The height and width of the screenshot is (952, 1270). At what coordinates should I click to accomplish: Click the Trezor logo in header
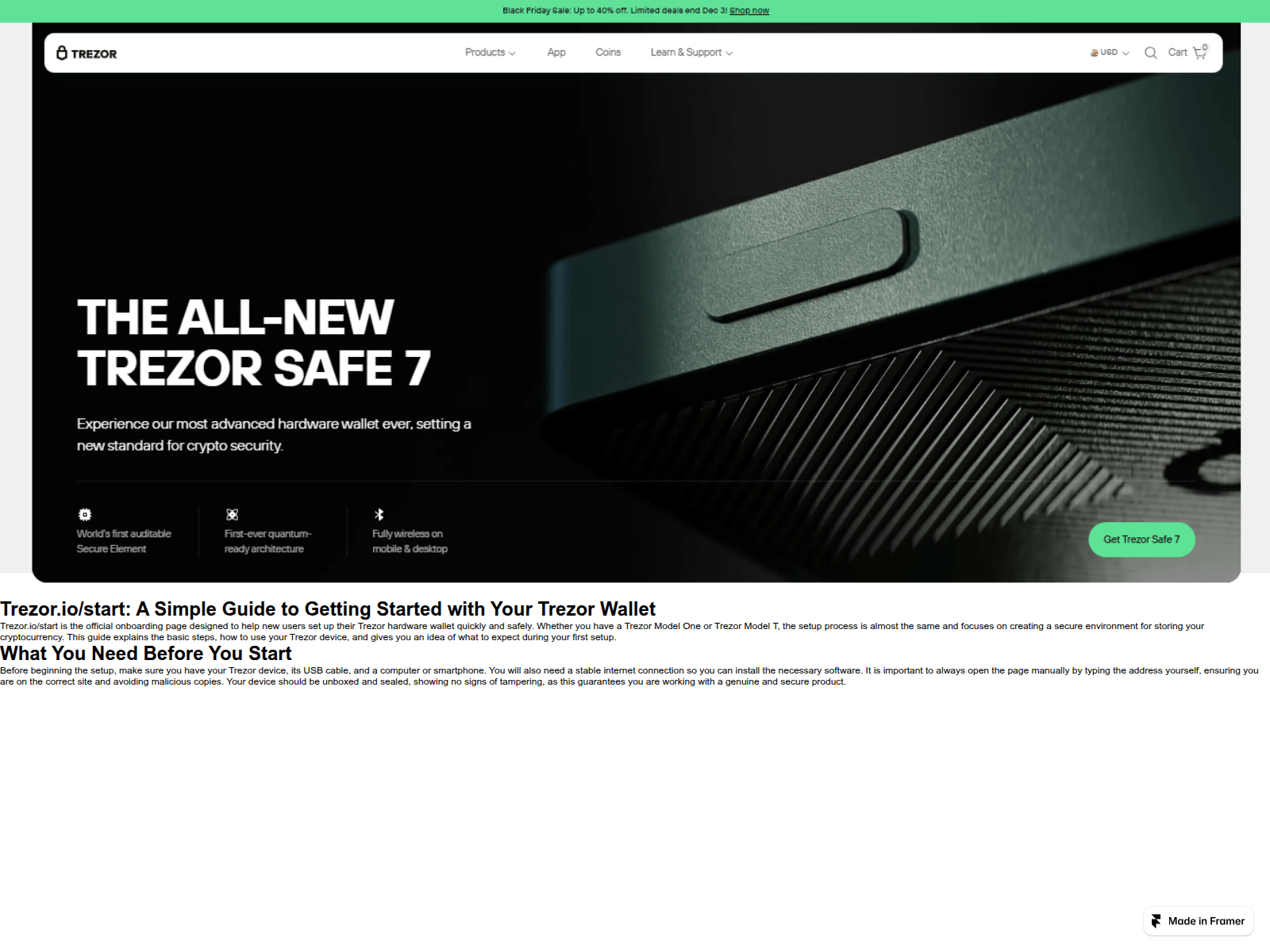click(87, 53)
